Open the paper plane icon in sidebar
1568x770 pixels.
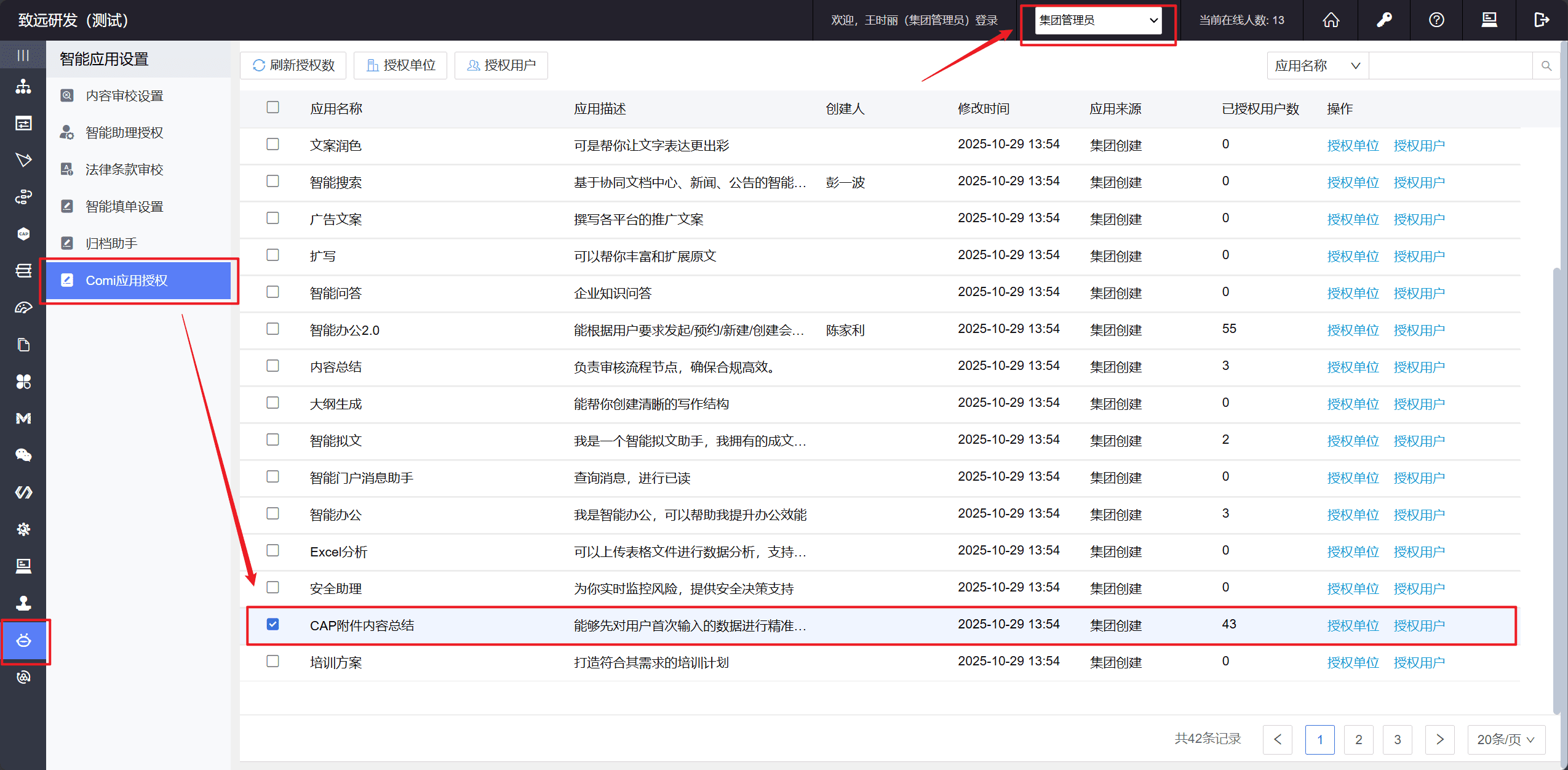(x=23, y=160)
